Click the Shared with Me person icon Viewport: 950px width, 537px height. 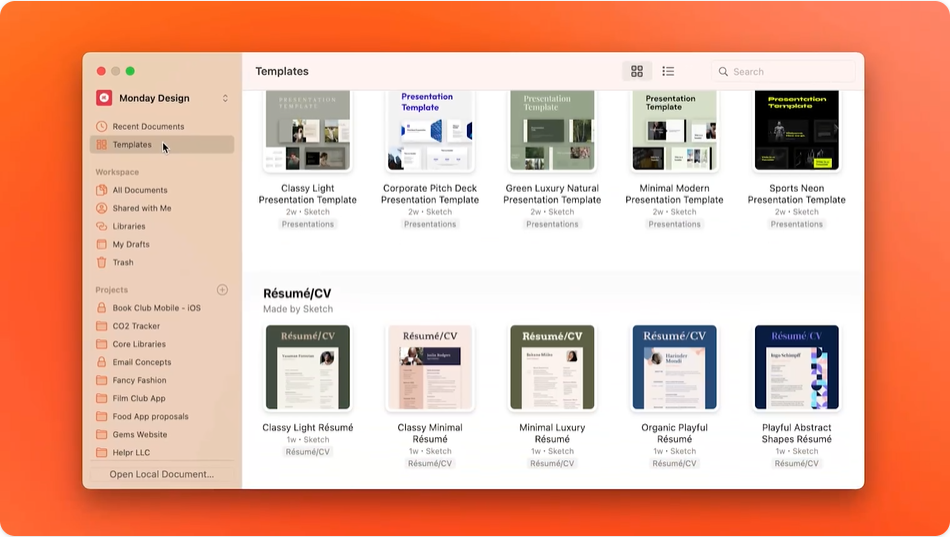(101, 208)
